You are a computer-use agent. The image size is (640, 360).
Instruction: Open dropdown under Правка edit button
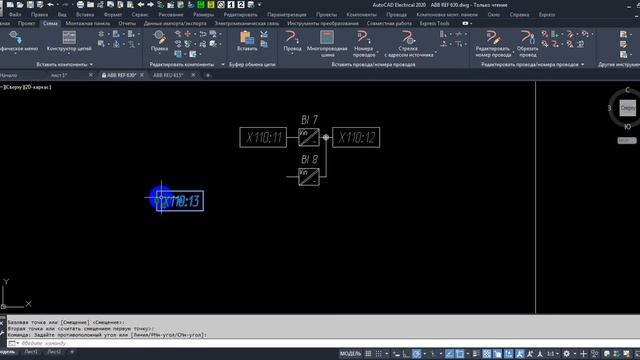pos(159,53)
